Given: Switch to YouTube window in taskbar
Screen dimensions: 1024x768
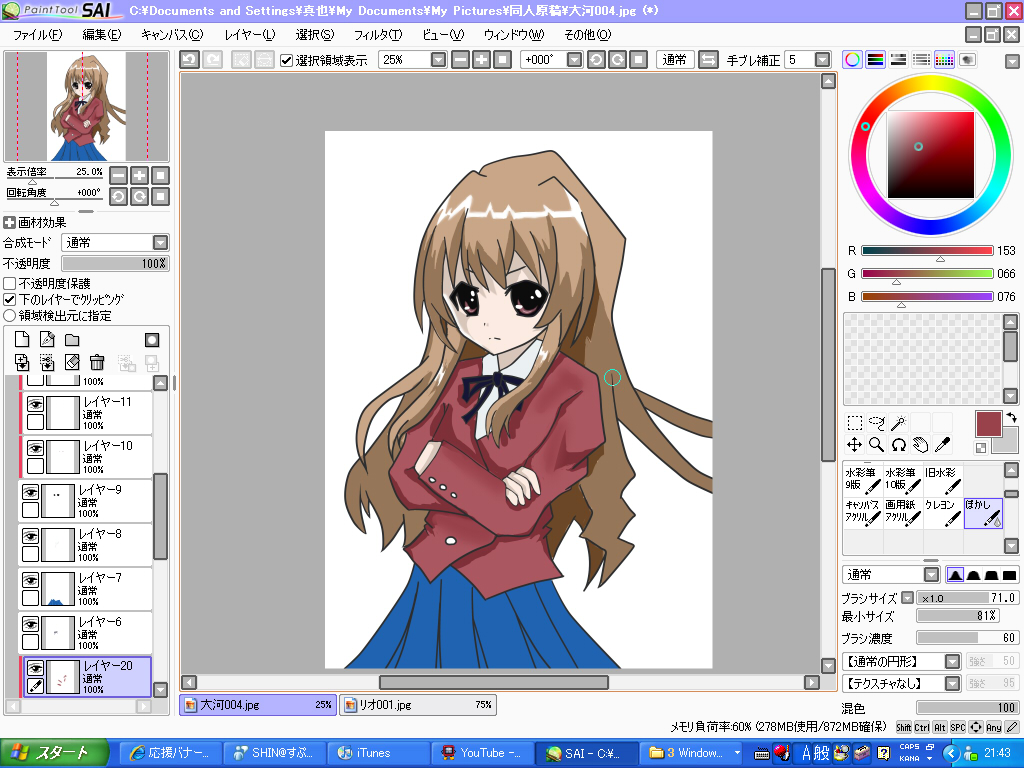Looking at the screenshot, I should click(x=482, y=753).
